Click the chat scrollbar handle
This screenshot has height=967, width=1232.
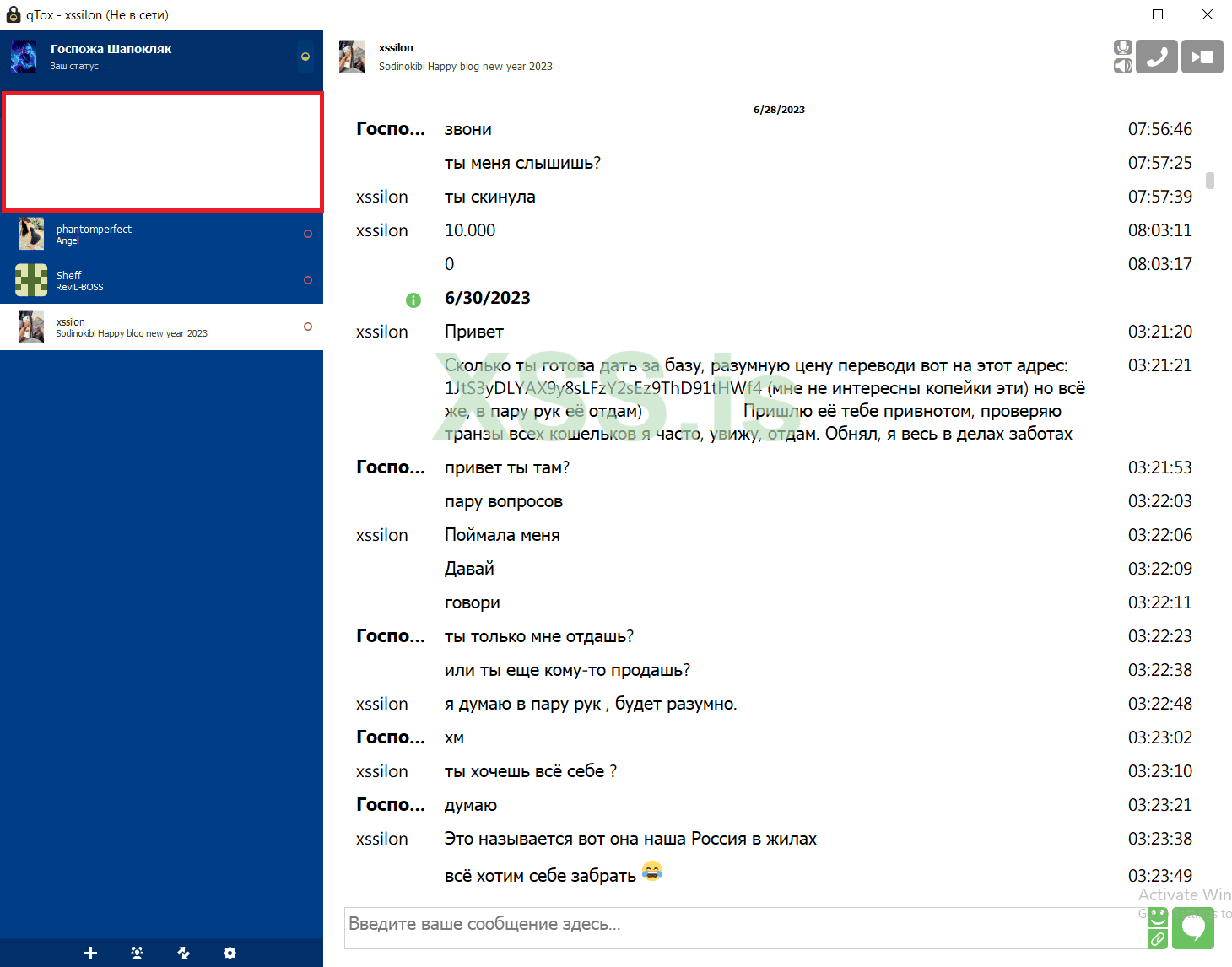pyautogui.click(x=1210, y=181)
